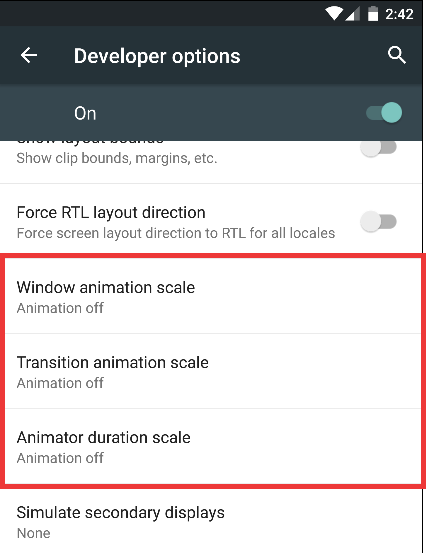Toggle Show layout bounds switch
Screen dimensions: 426x553
[x=378, y=147]
